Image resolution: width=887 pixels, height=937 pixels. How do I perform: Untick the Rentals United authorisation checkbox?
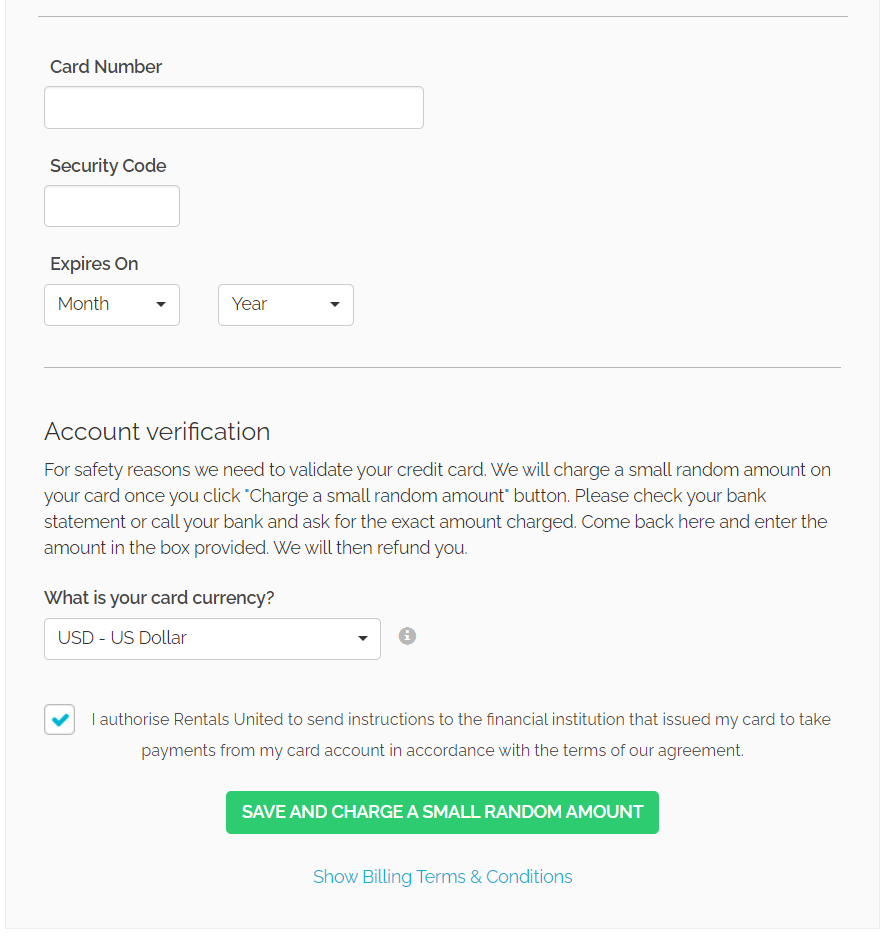click(x=60, y=719)
